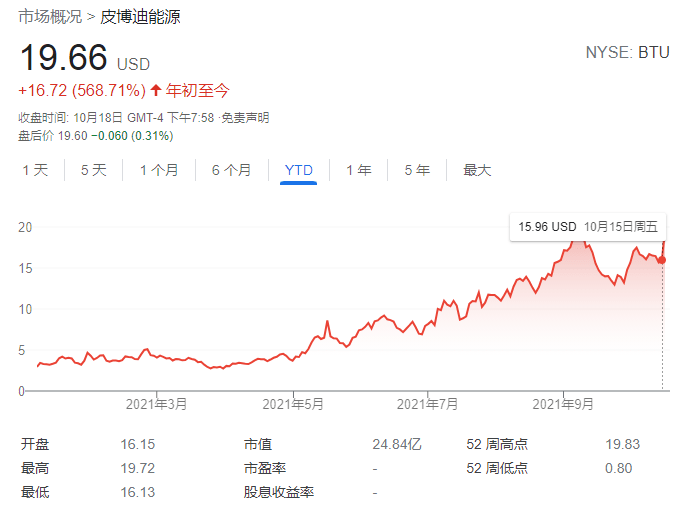Click the 最高 value 19.72
This screenshot has width=690, height=512.
tap(138, 468)
